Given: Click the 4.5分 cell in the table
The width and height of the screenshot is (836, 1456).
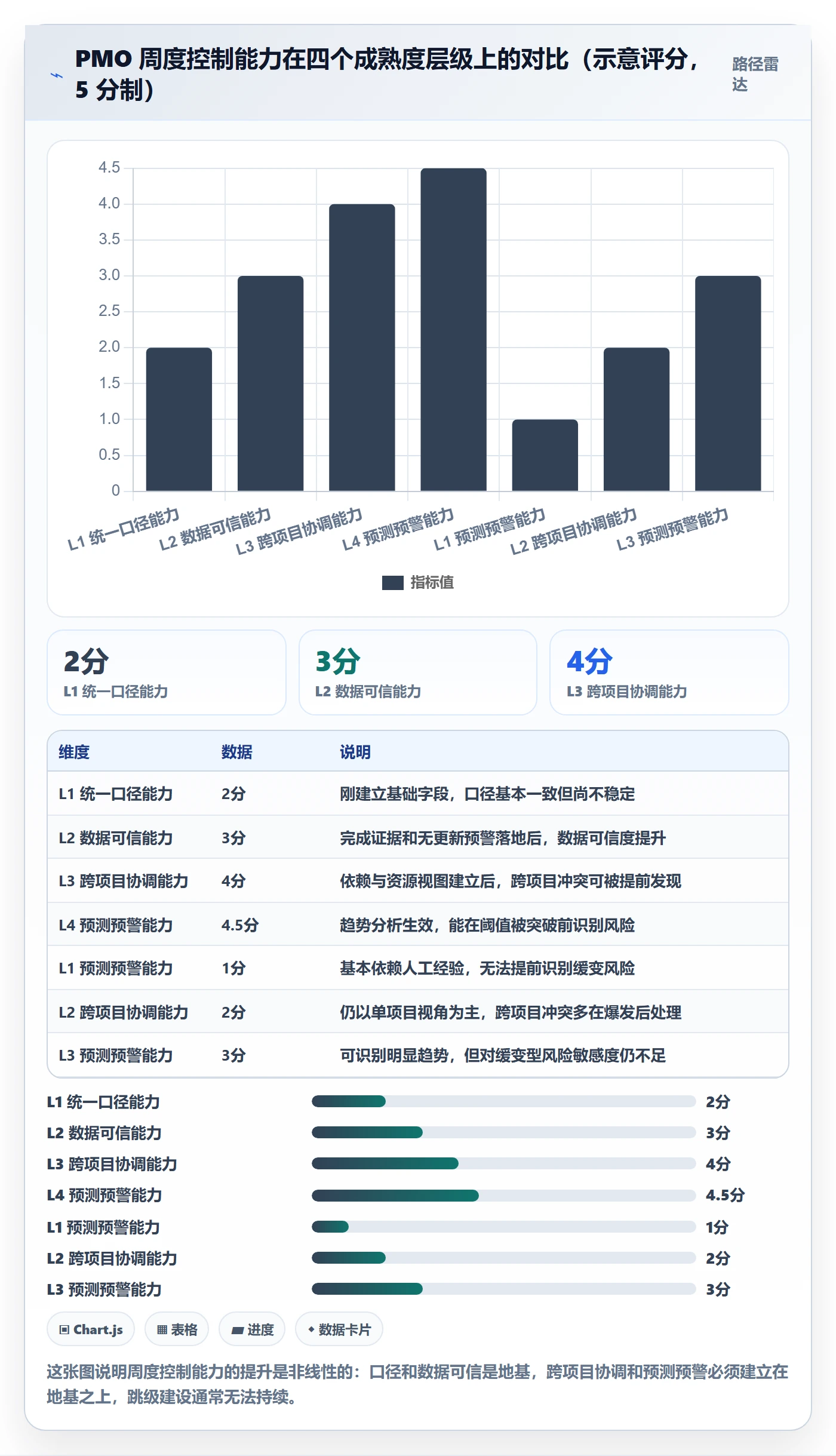Looking at the screenshot, I should coord(240,925).
